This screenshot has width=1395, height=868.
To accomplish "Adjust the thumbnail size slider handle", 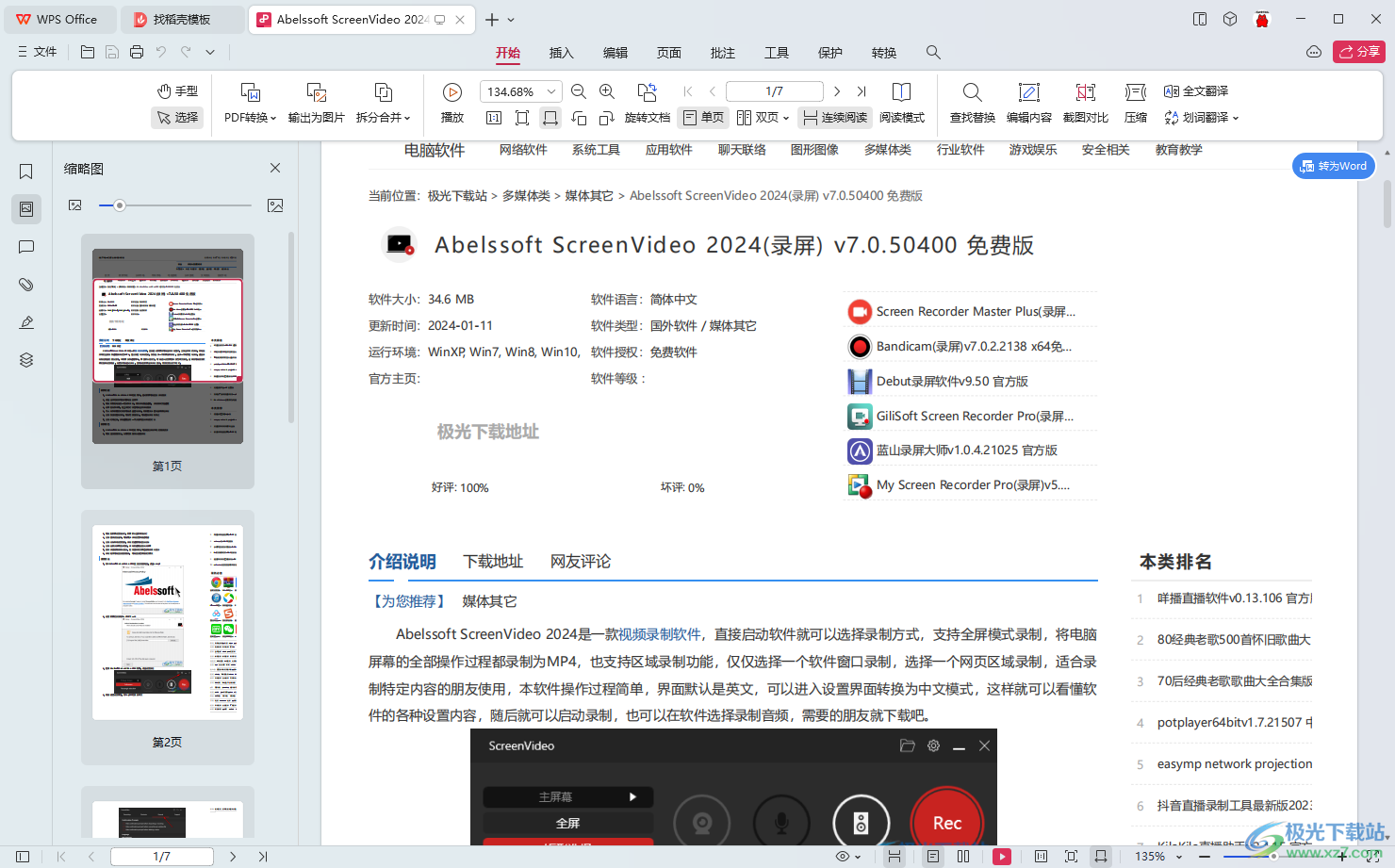I will pyautogui.click(x=120, y=205).
